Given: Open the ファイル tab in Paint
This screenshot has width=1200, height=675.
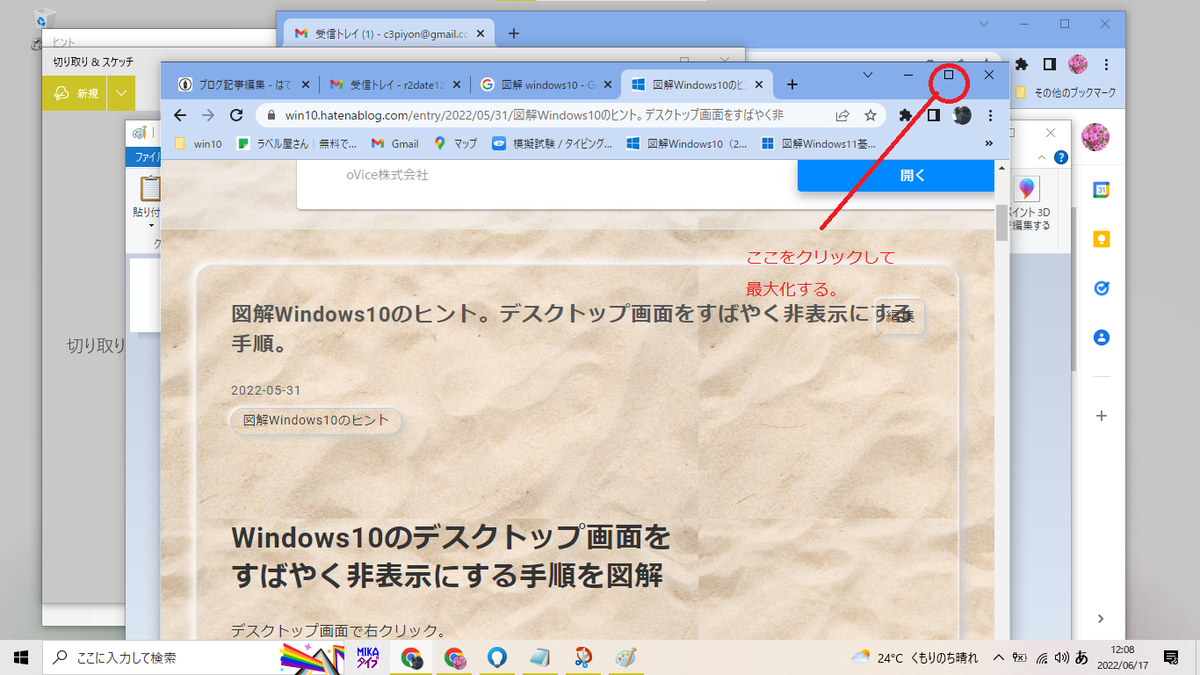Looking at the screenshot, I should point(144,157).
